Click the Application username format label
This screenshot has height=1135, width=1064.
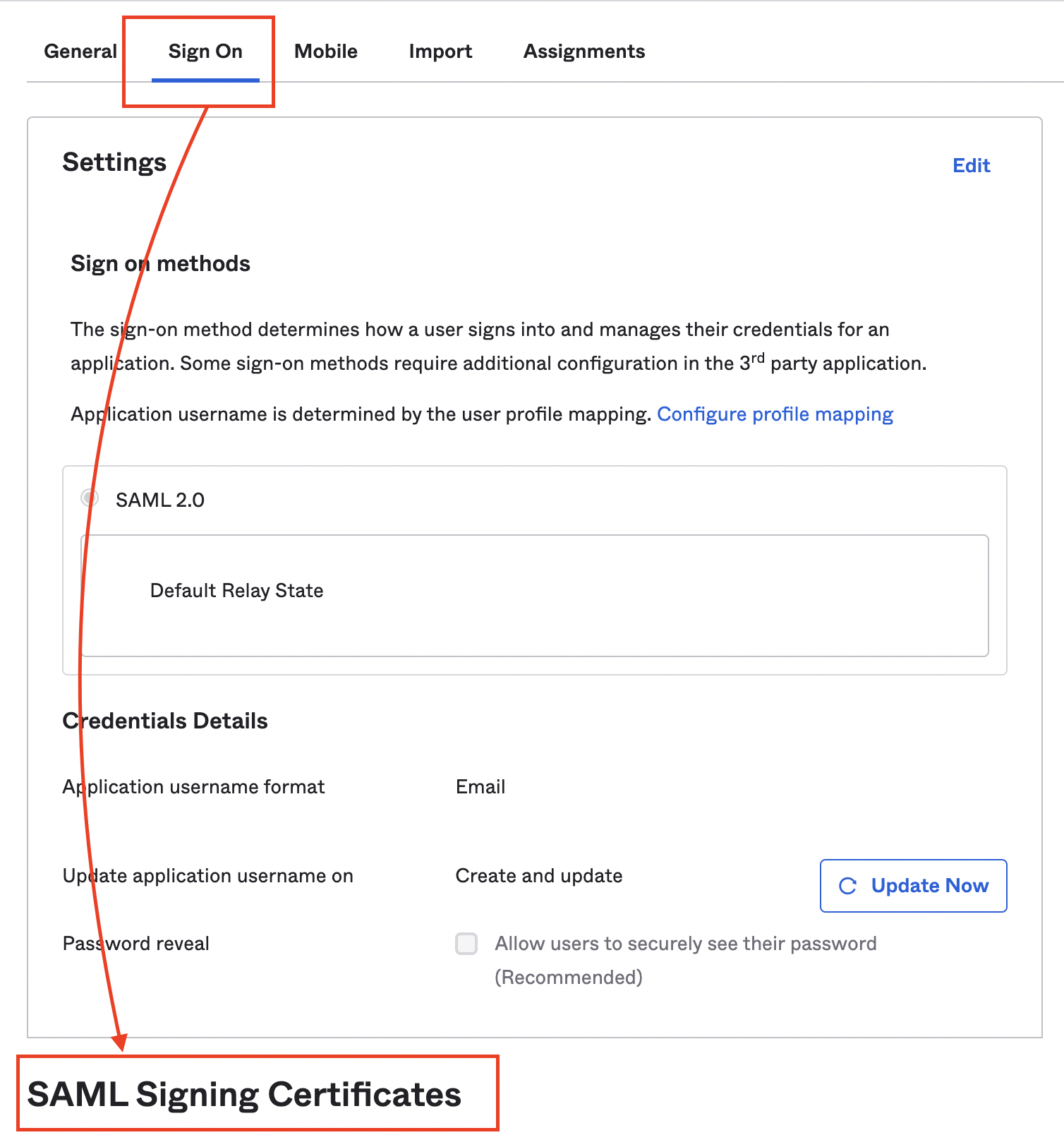tap(194, 787)
